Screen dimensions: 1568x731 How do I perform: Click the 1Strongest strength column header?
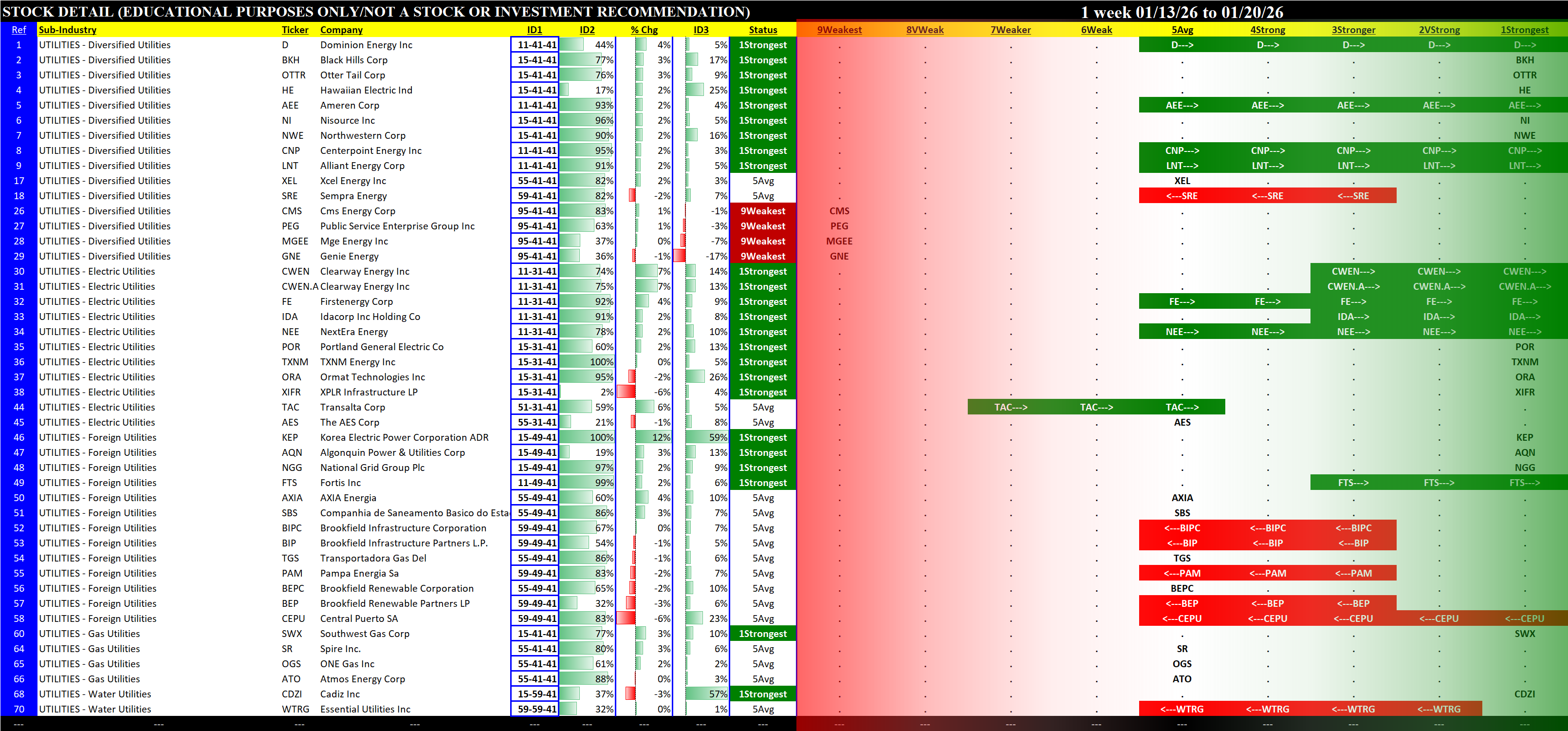(x=1524, y=30)
